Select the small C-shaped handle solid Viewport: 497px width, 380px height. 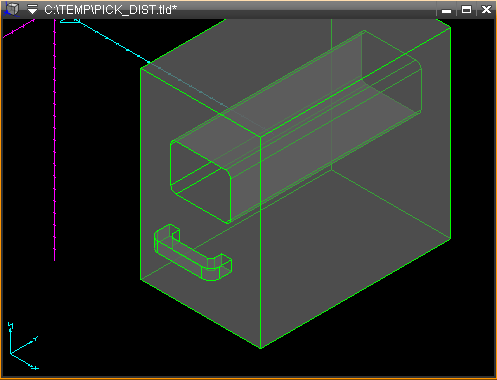193,253
